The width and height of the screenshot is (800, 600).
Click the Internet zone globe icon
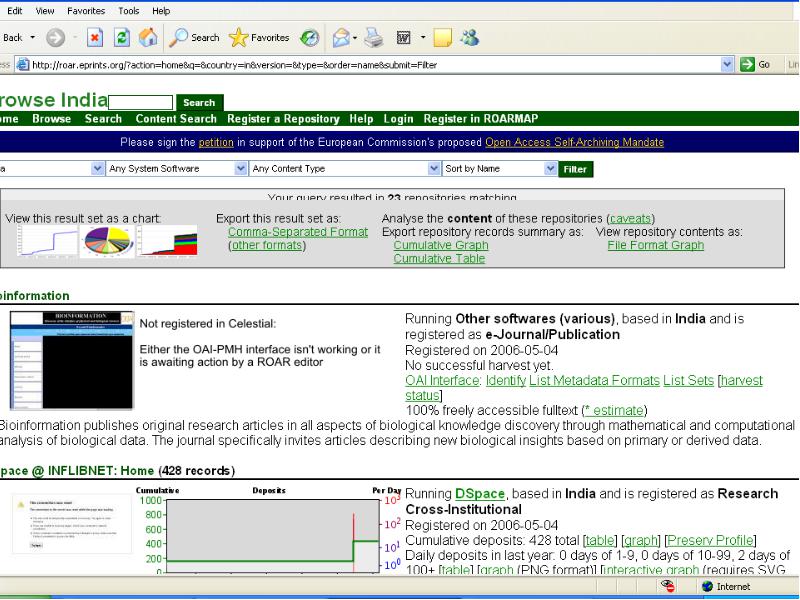pyautogui.click(x=707, y=586)
